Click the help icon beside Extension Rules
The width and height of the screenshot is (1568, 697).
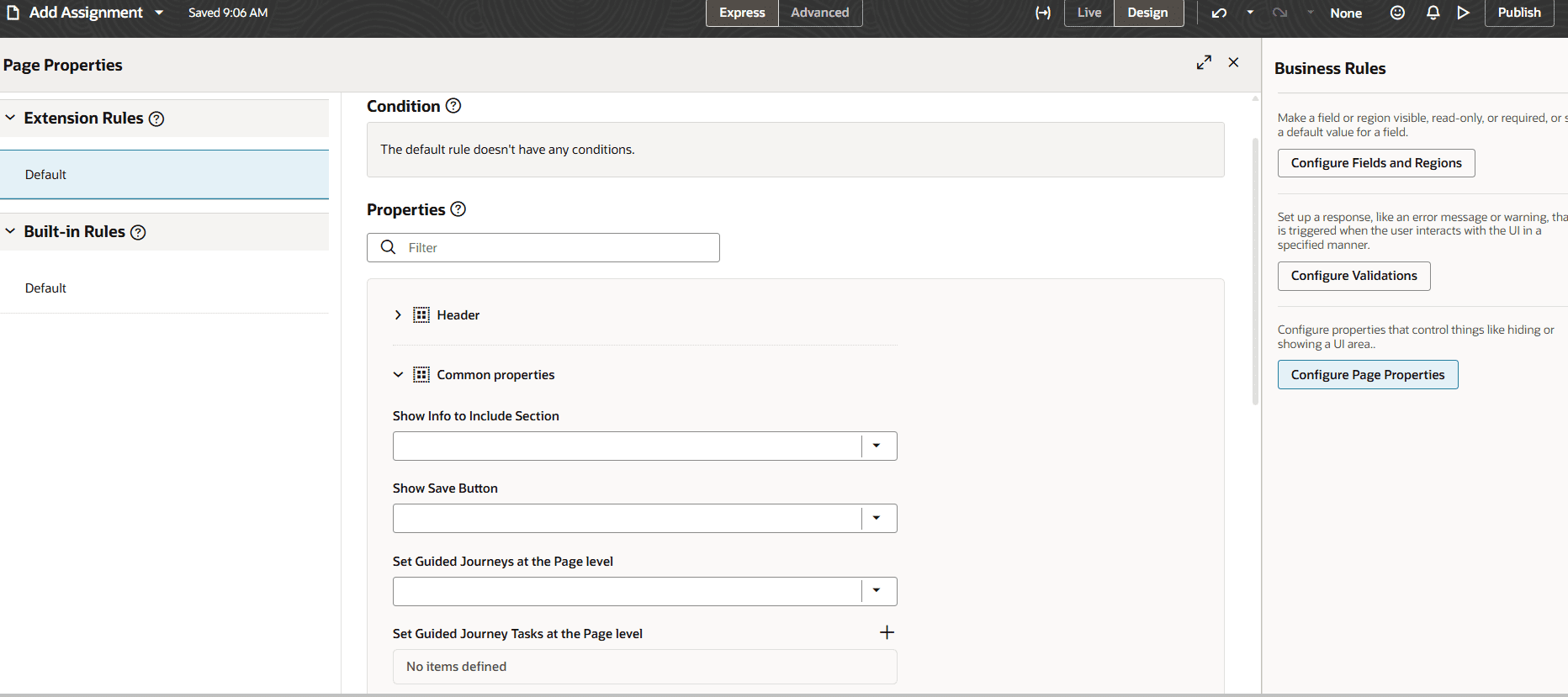click(156, 119)
